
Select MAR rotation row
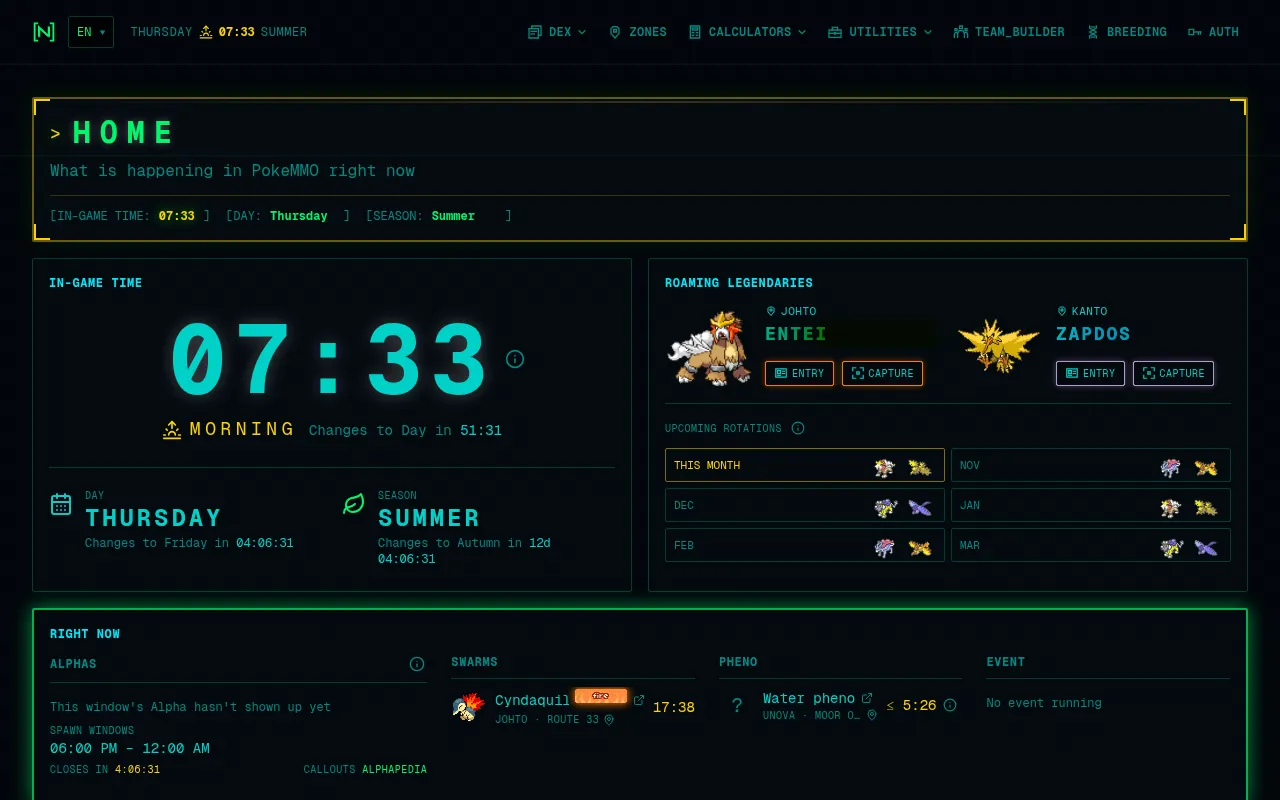[1091, 545]
